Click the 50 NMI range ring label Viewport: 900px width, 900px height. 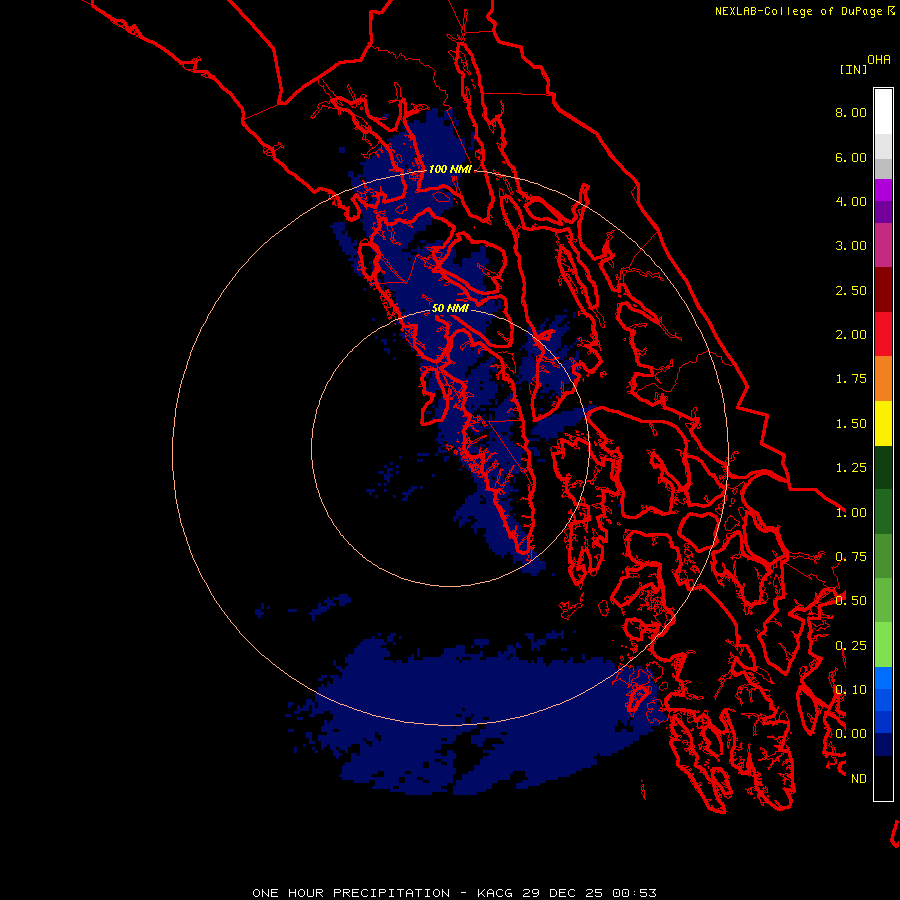point(450,308)
